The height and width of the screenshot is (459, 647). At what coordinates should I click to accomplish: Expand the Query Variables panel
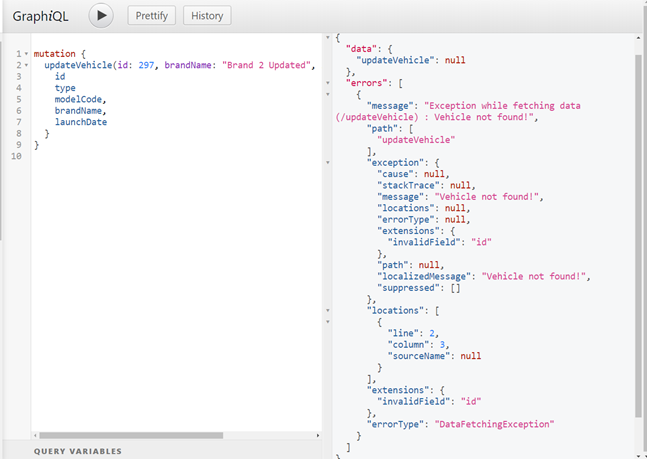(x=78, y=451)
